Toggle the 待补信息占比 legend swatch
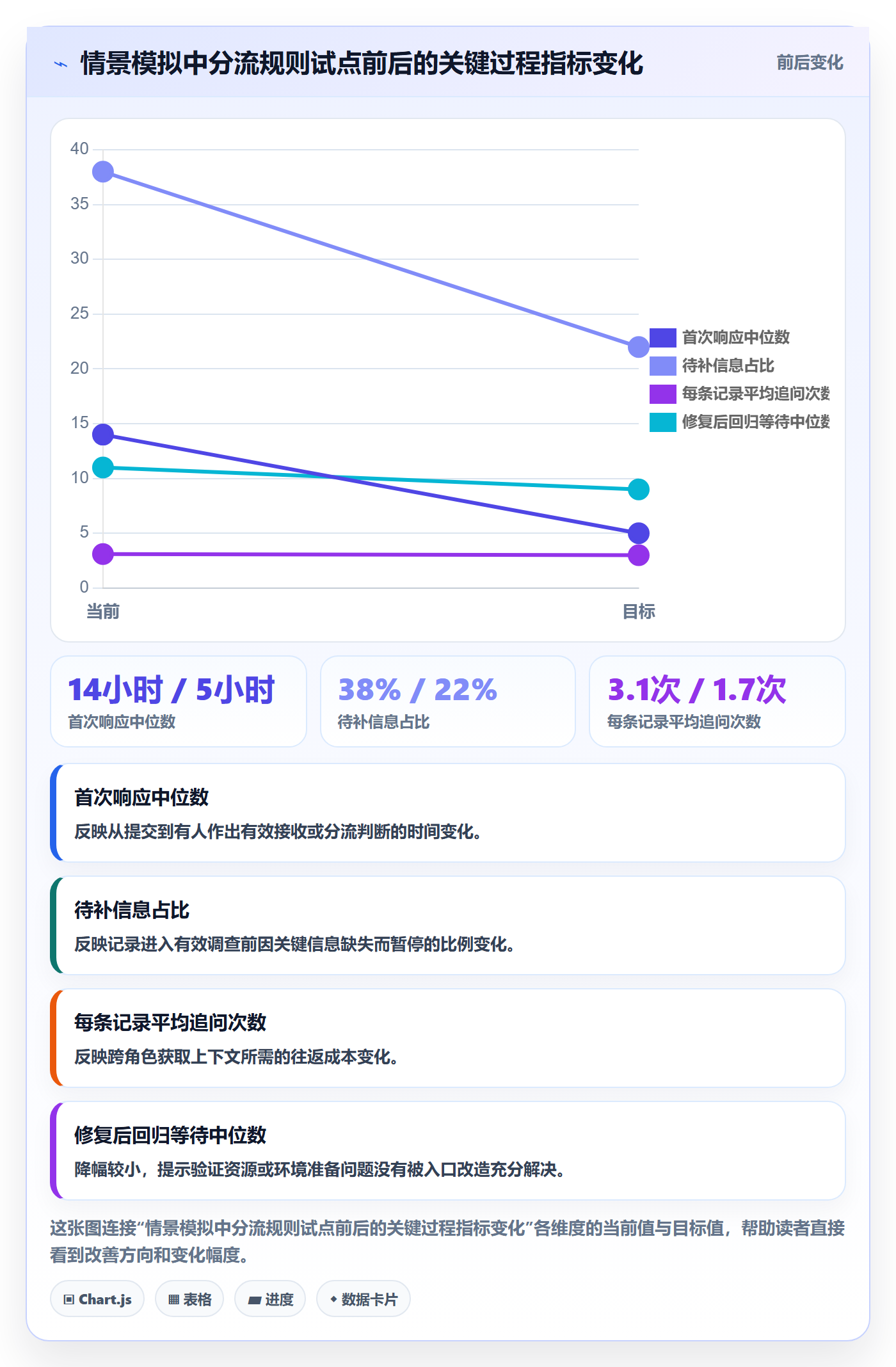The image size is (896, 1367). tap(662, 365)
